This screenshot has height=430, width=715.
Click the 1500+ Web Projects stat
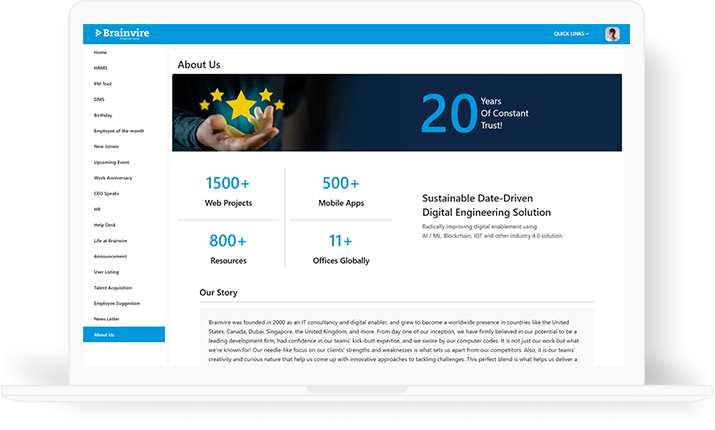click(x=228, y=192)
